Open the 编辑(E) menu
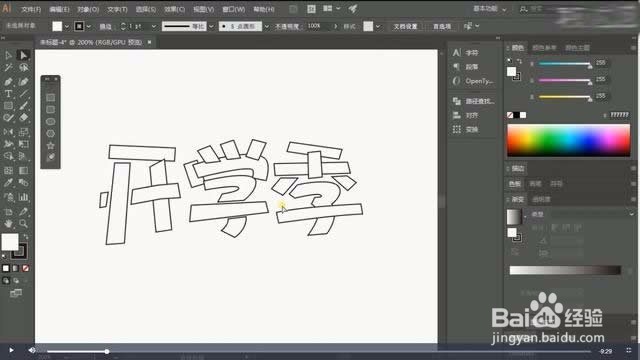This screenshot has width=640, height=360. (59, 9)
